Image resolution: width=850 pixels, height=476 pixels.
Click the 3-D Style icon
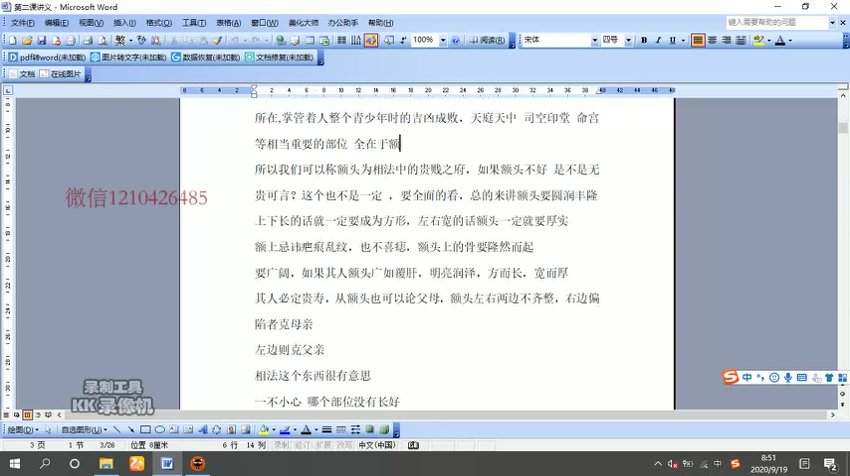(x=384, y=430)
